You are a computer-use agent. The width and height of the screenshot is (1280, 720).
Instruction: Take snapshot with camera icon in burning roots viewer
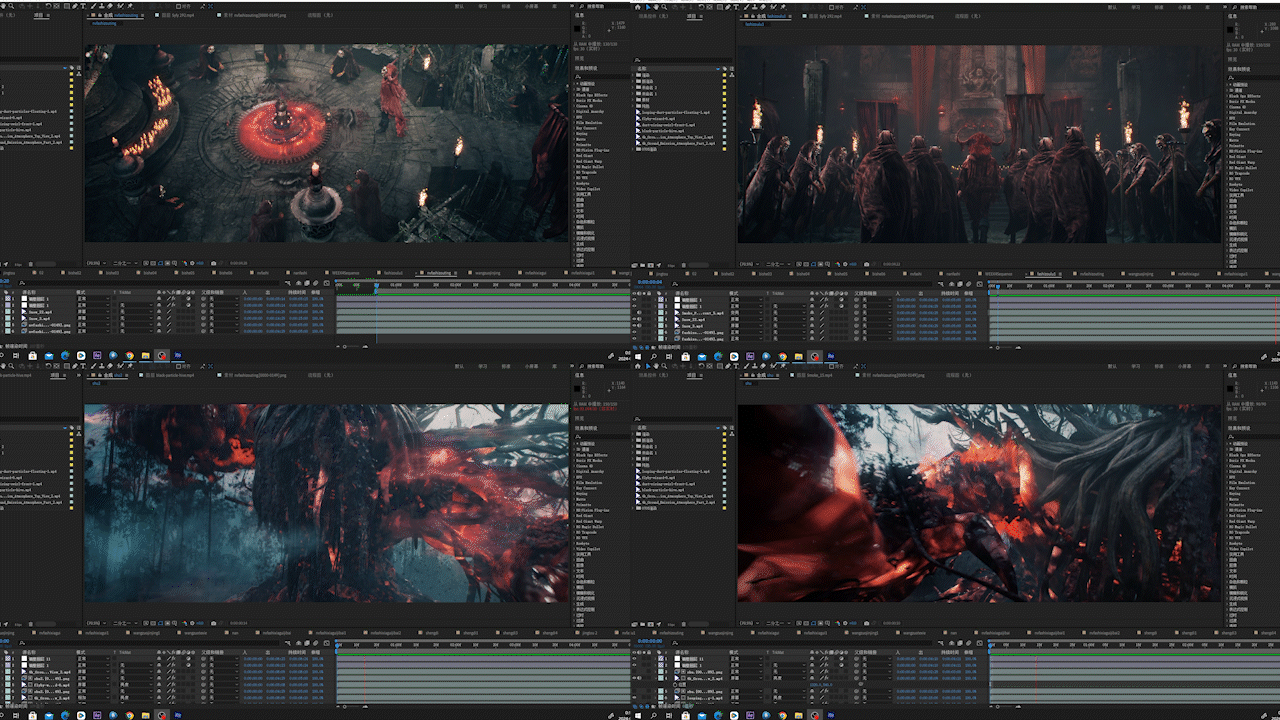tap(865, 623)
